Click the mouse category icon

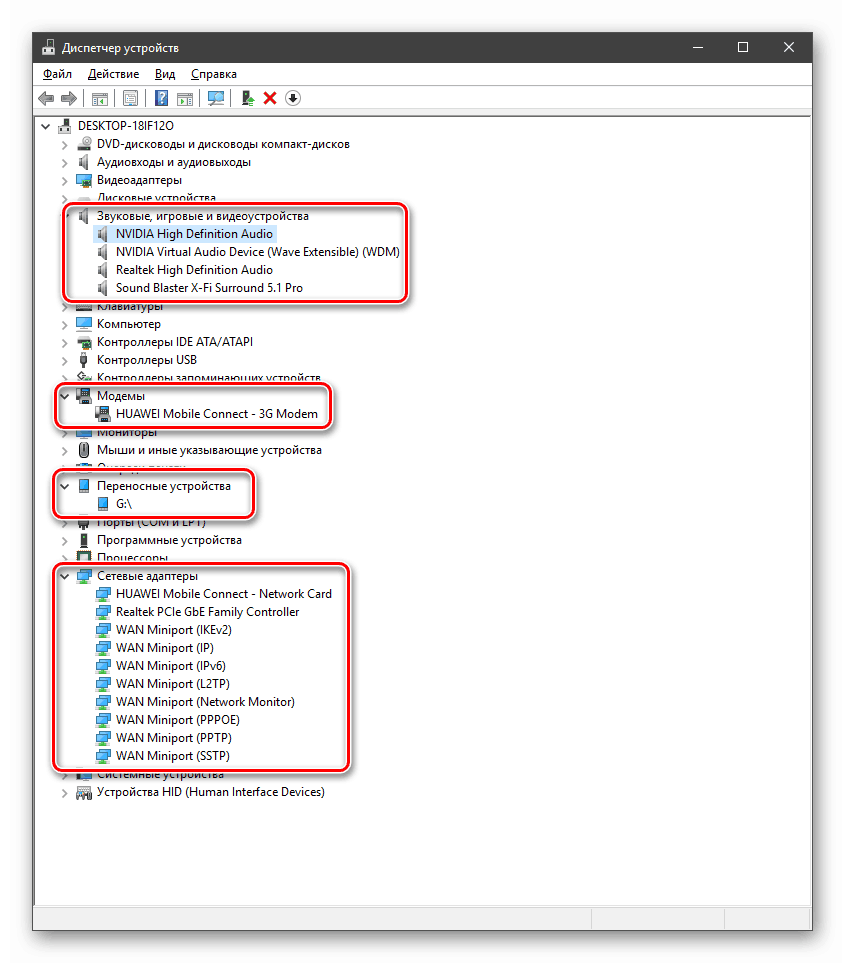[84, 450]
